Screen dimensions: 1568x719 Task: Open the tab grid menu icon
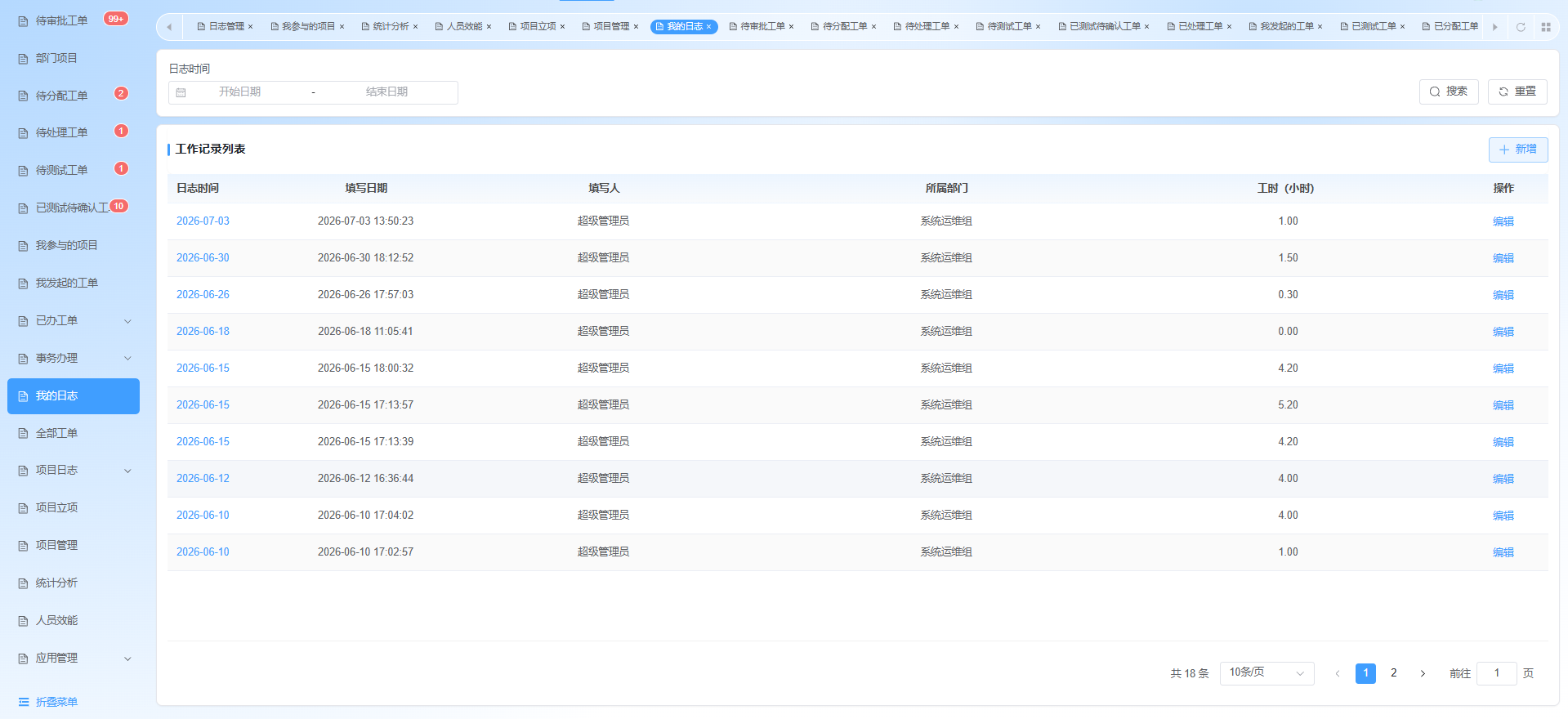coord(1546,27)
